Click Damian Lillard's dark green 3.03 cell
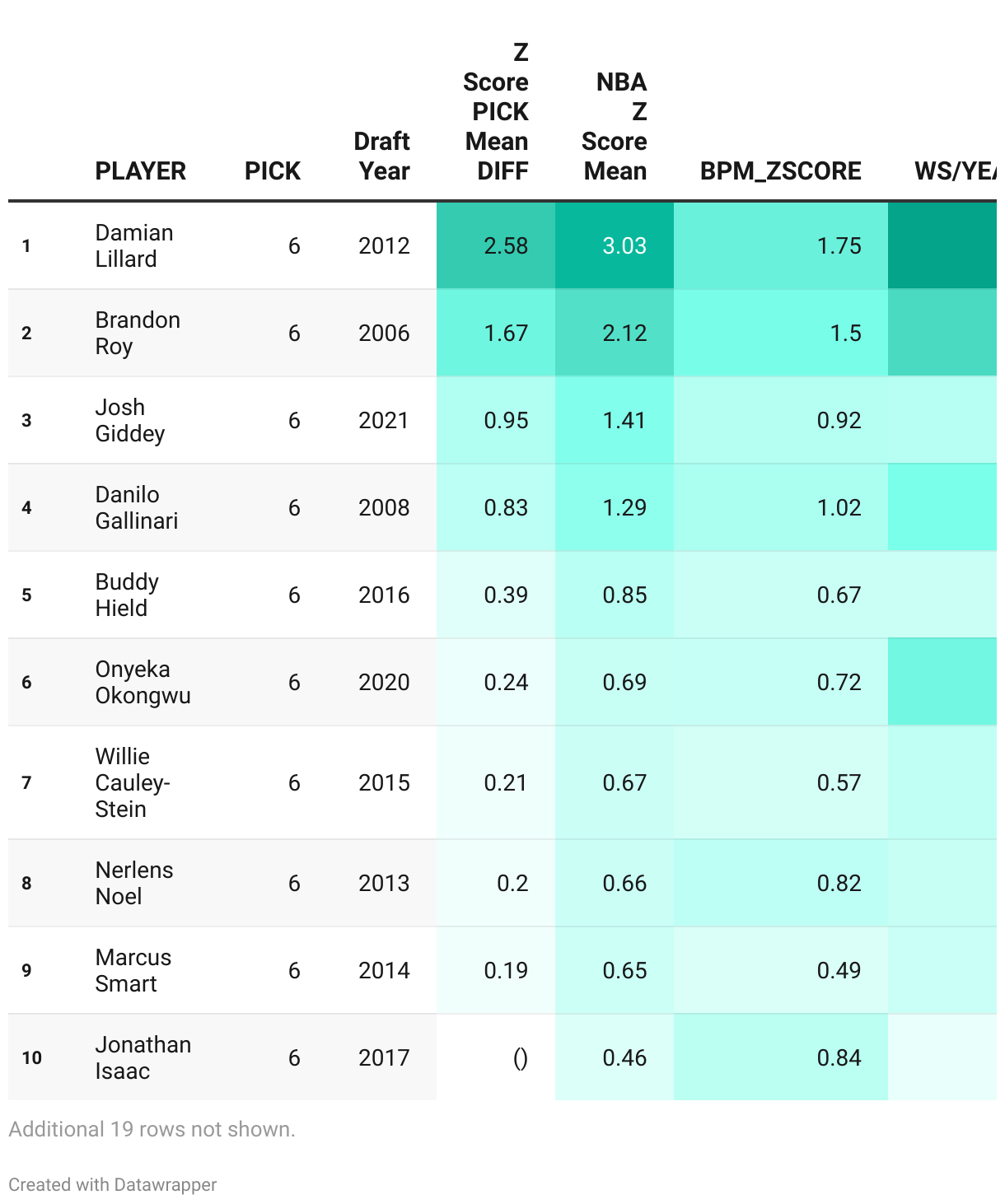This screenshot has width=1005, height=1204. 615,245
